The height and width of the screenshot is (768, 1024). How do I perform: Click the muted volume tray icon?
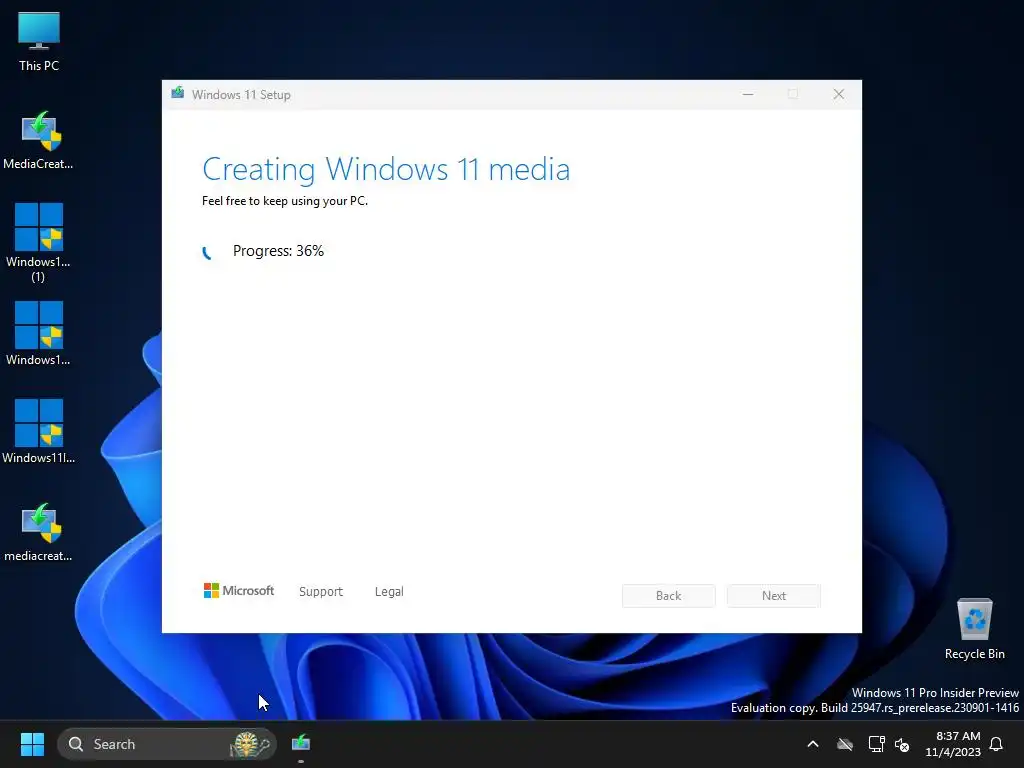903,744
